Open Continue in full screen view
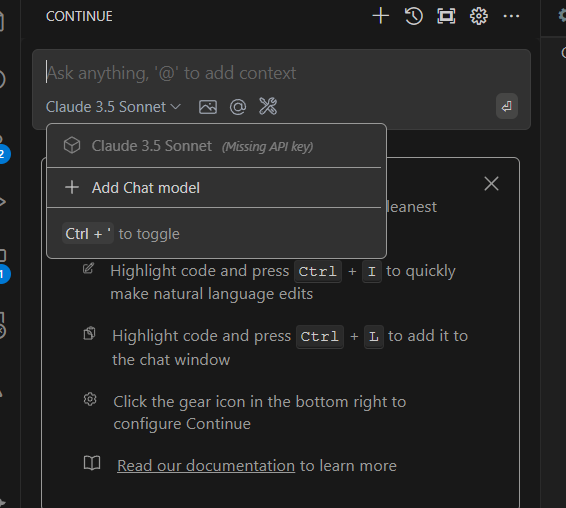Viewport: 566px width, 508px height. click(446, 16)
